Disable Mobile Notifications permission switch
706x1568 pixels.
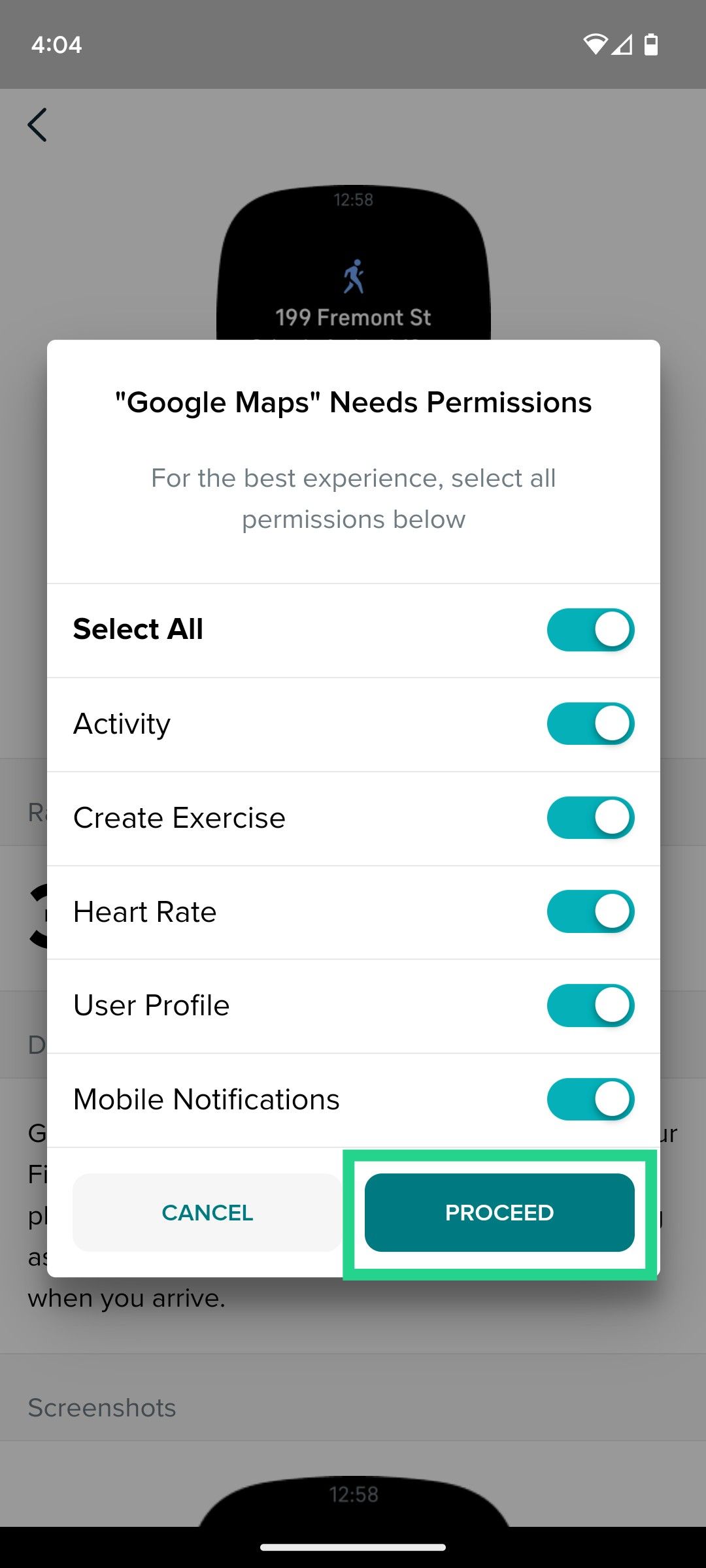coord(590,1100)
